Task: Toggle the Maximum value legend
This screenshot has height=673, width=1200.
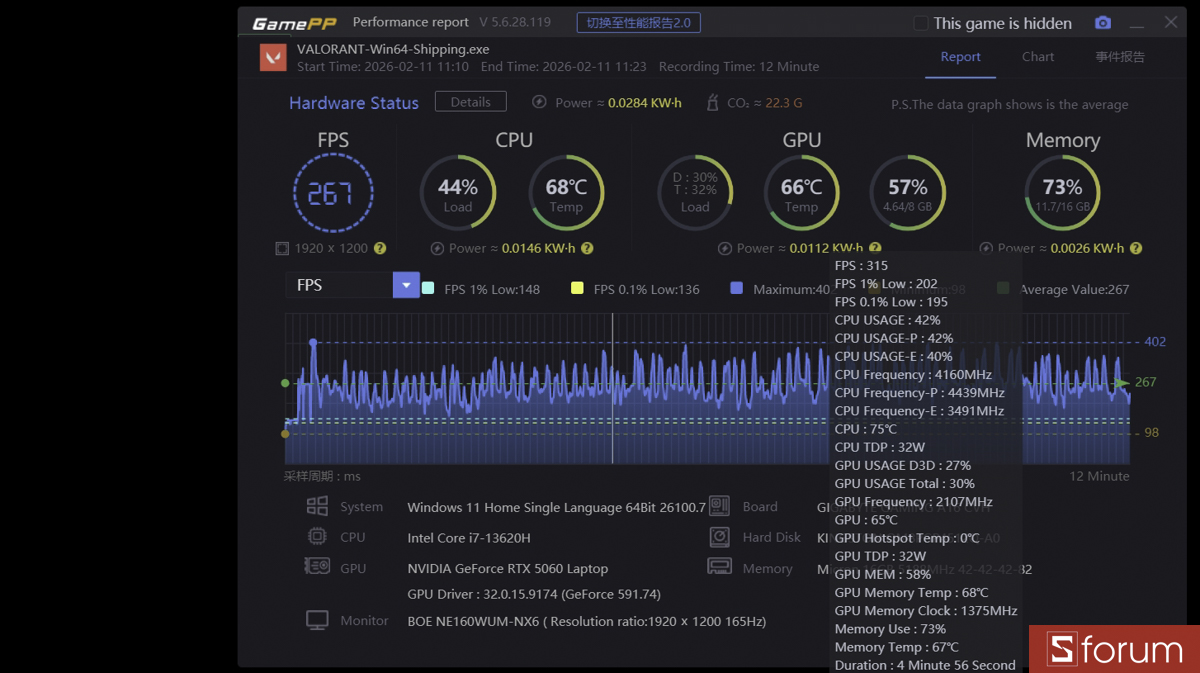Action: click(x=737, y=288)
